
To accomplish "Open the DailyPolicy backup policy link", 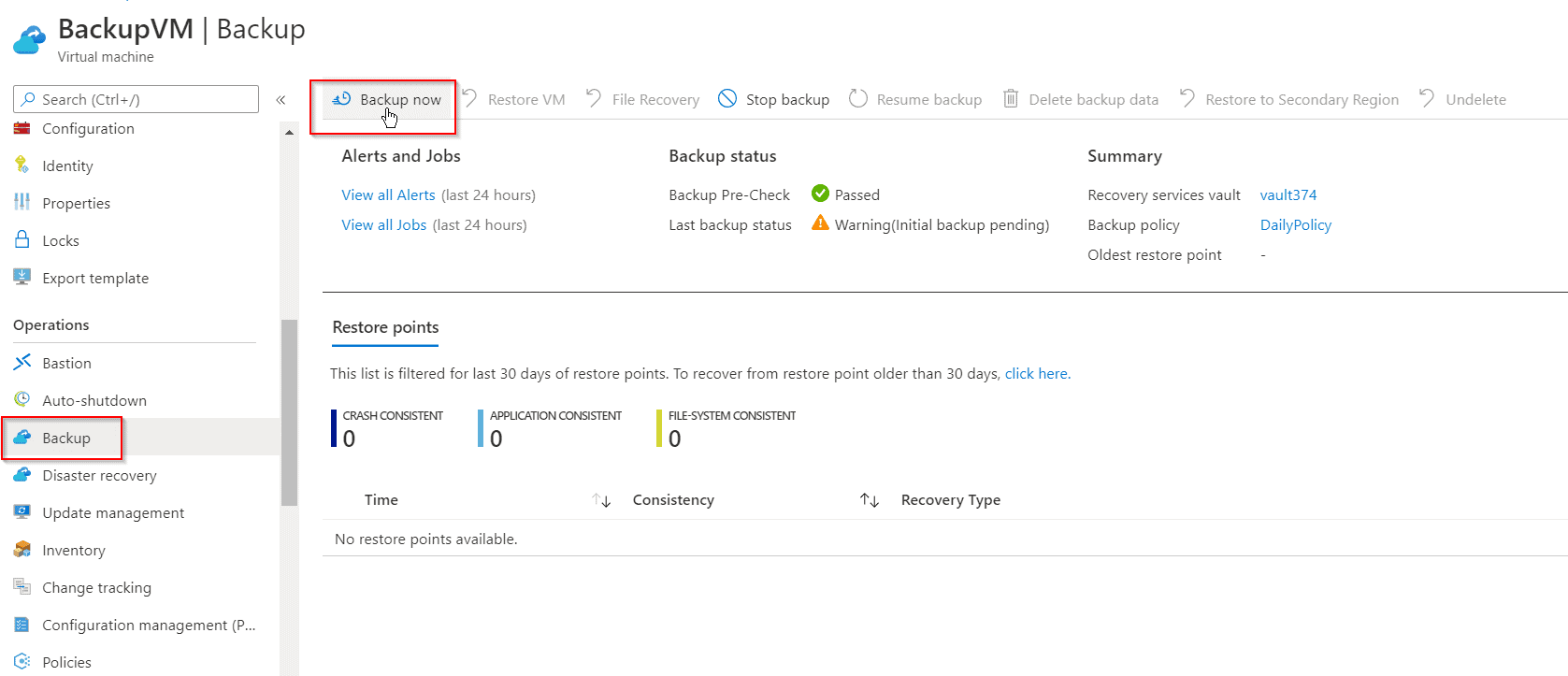I will pos(1295,224).
